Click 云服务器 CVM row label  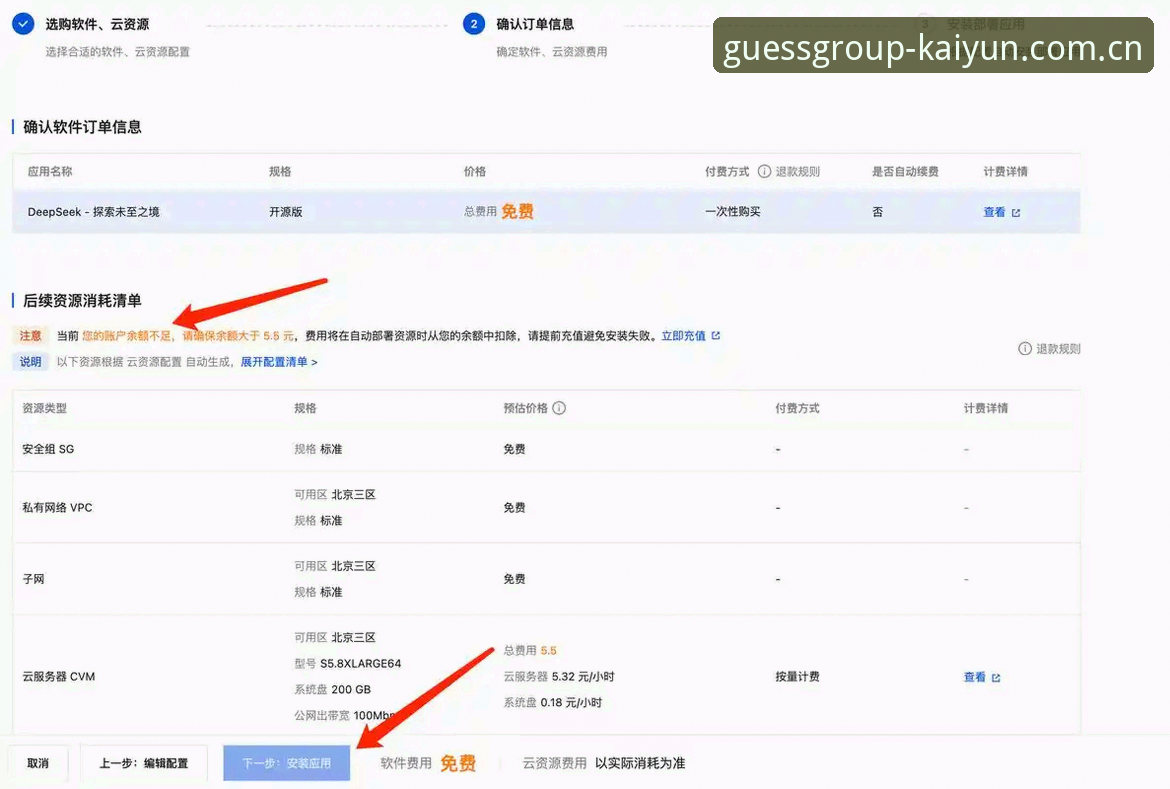58,677
